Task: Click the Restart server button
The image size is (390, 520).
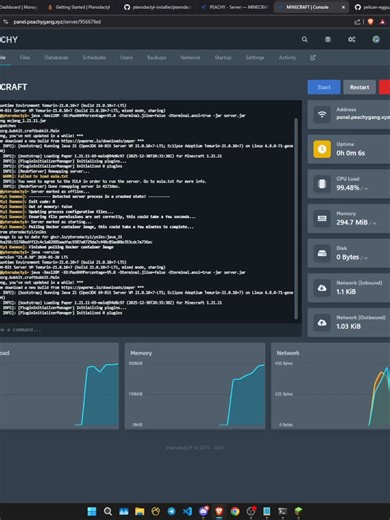Action: tap(359, 87)
